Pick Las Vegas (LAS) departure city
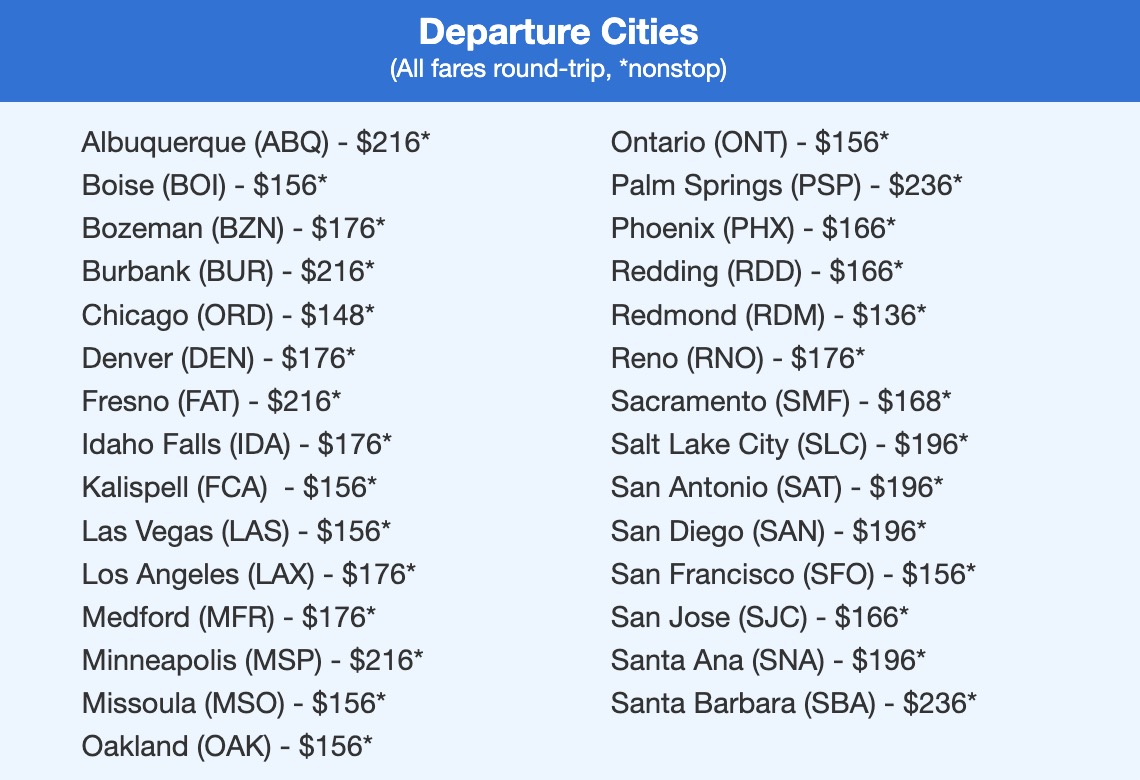1140x780 pixels. [x=236, y=531]
